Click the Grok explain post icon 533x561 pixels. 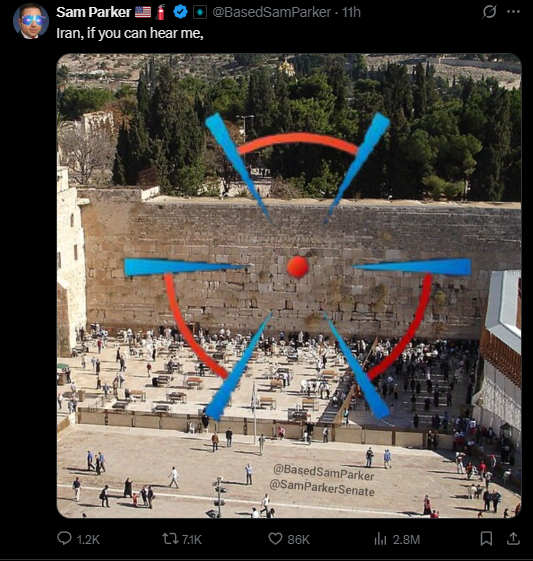[x=489, y=12]
